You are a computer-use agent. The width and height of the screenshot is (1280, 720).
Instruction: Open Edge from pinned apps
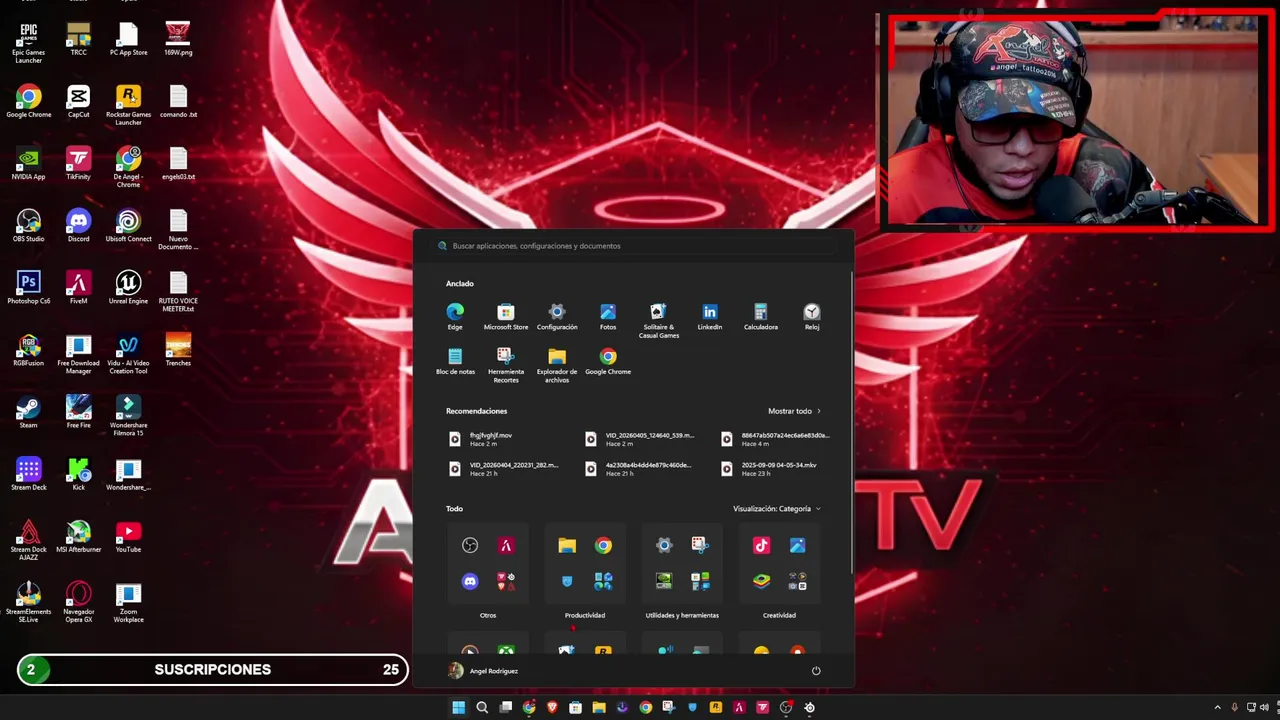pos(455,317)
